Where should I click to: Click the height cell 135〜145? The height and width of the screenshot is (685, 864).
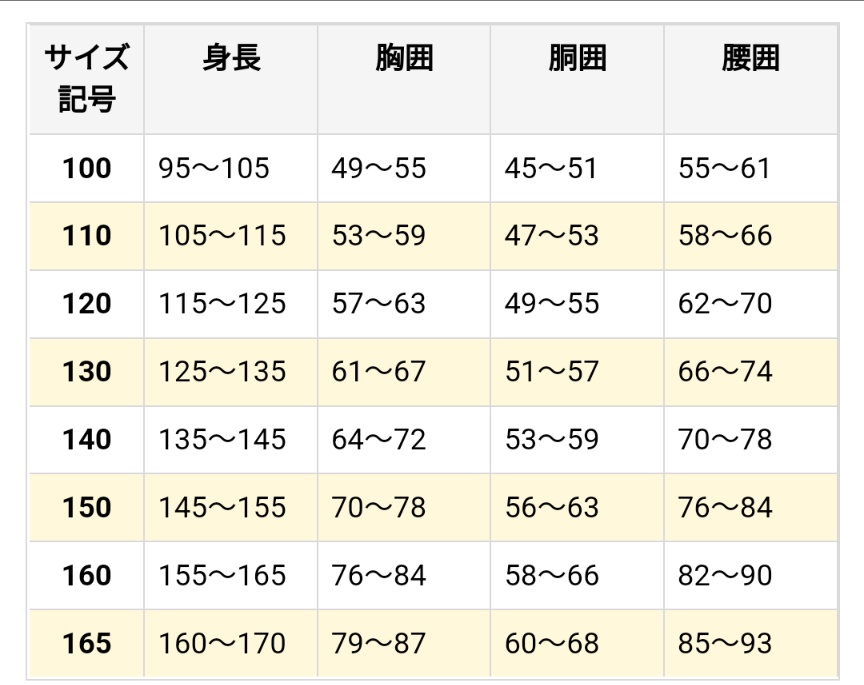pyautogui.click(x=222, y=439)
